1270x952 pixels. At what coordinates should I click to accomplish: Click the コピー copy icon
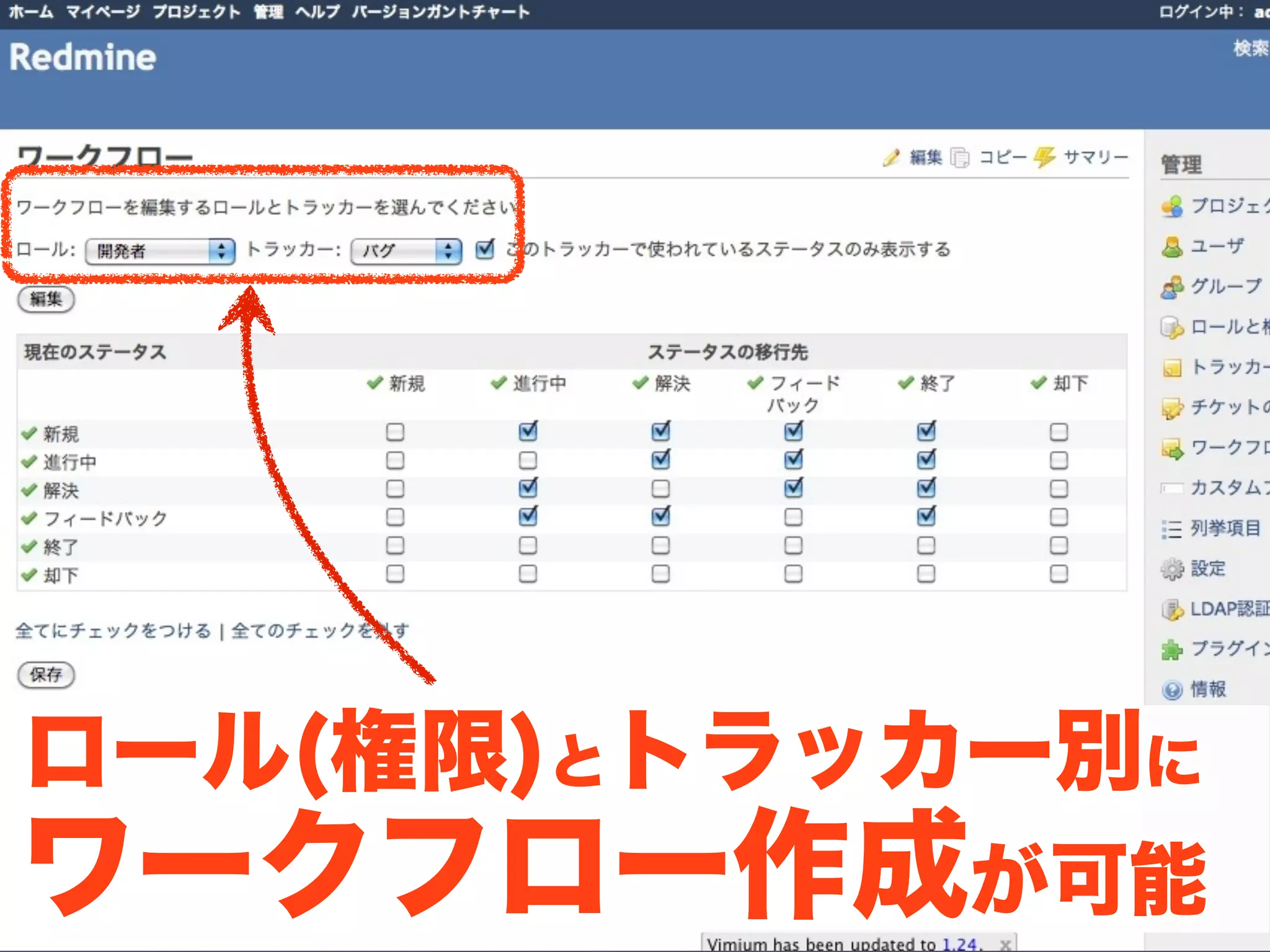tap(959, 157)
